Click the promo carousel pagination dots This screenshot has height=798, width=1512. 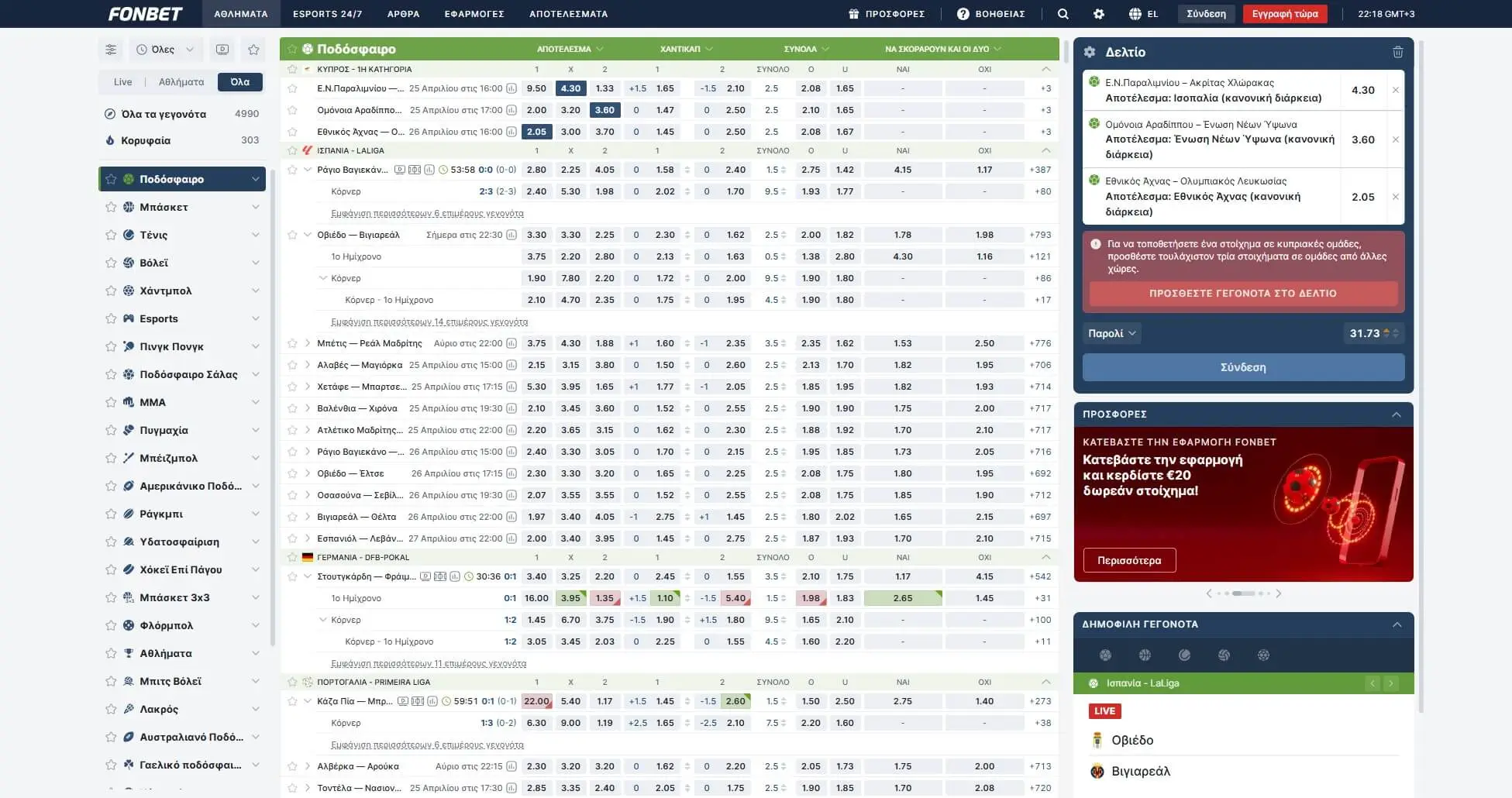(x=1244, y=593)
